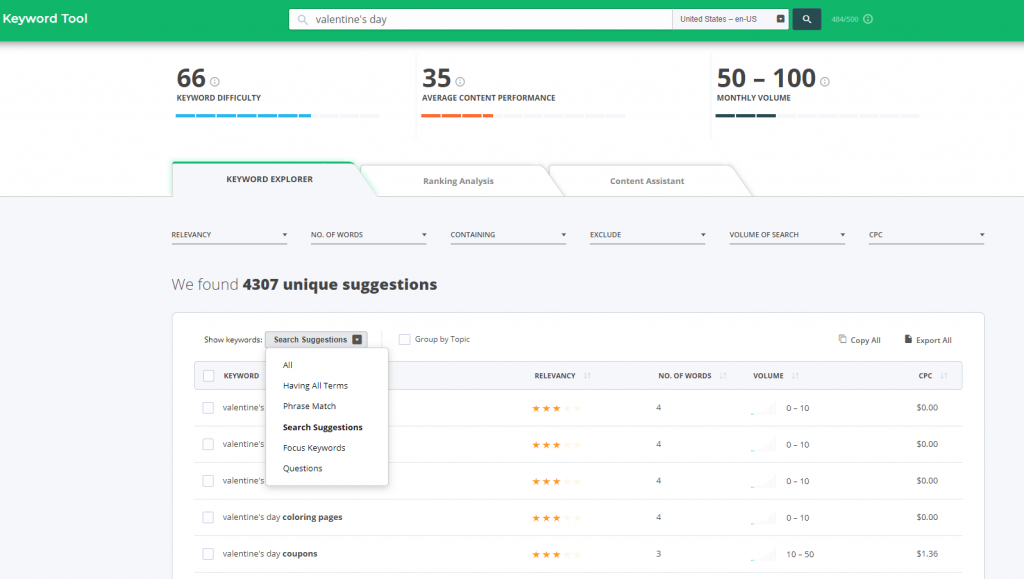
Task: Click info icon next to Keyword Difficulty score
Action: (215, 82)
